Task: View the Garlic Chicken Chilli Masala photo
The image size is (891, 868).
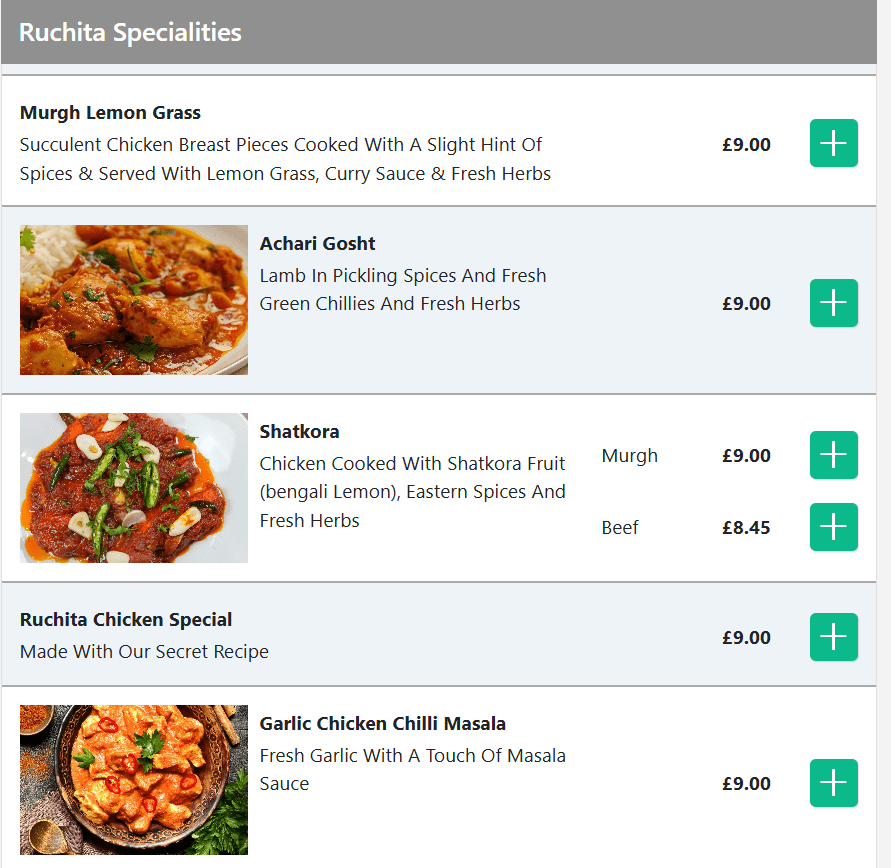Action: click(x=134, y=780)
